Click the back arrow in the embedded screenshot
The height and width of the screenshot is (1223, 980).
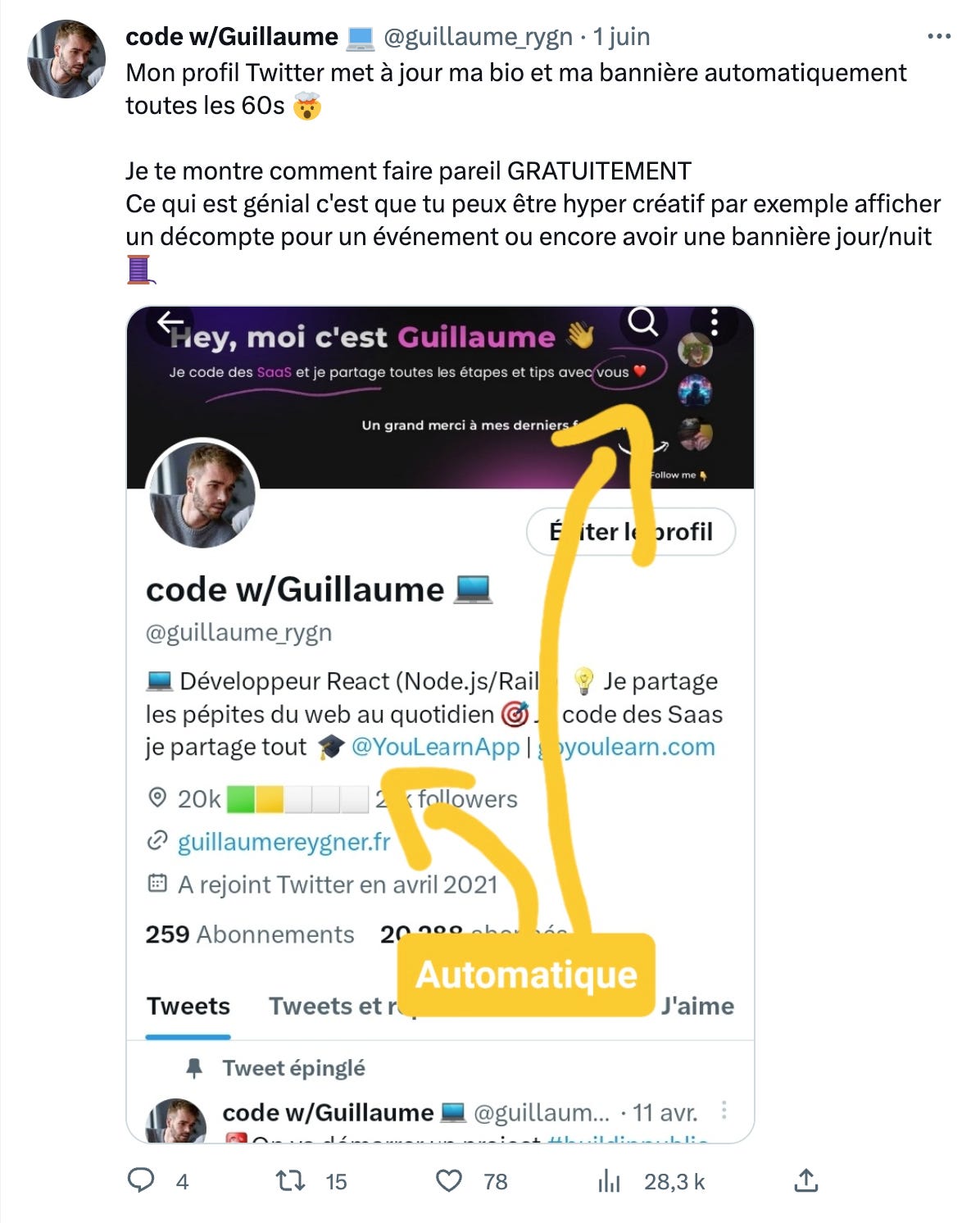click(x=170, y=322)
